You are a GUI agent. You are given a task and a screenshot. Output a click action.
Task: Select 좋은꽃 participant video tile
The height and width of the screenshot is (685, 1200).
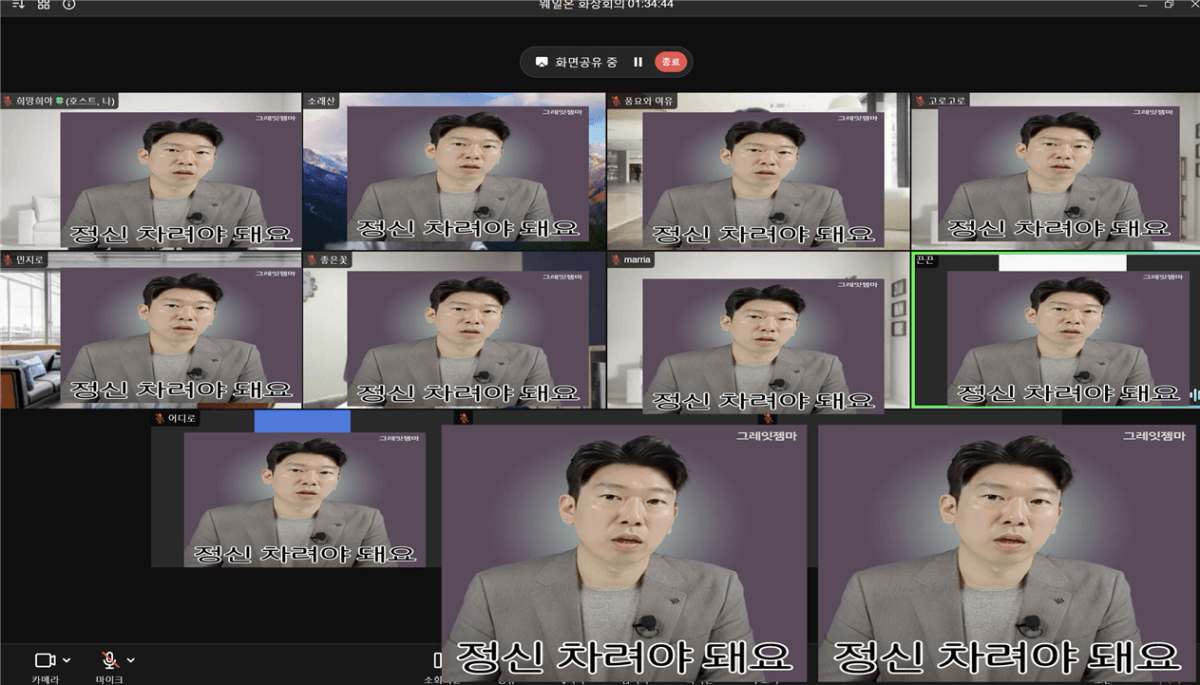tap(454, 330)
